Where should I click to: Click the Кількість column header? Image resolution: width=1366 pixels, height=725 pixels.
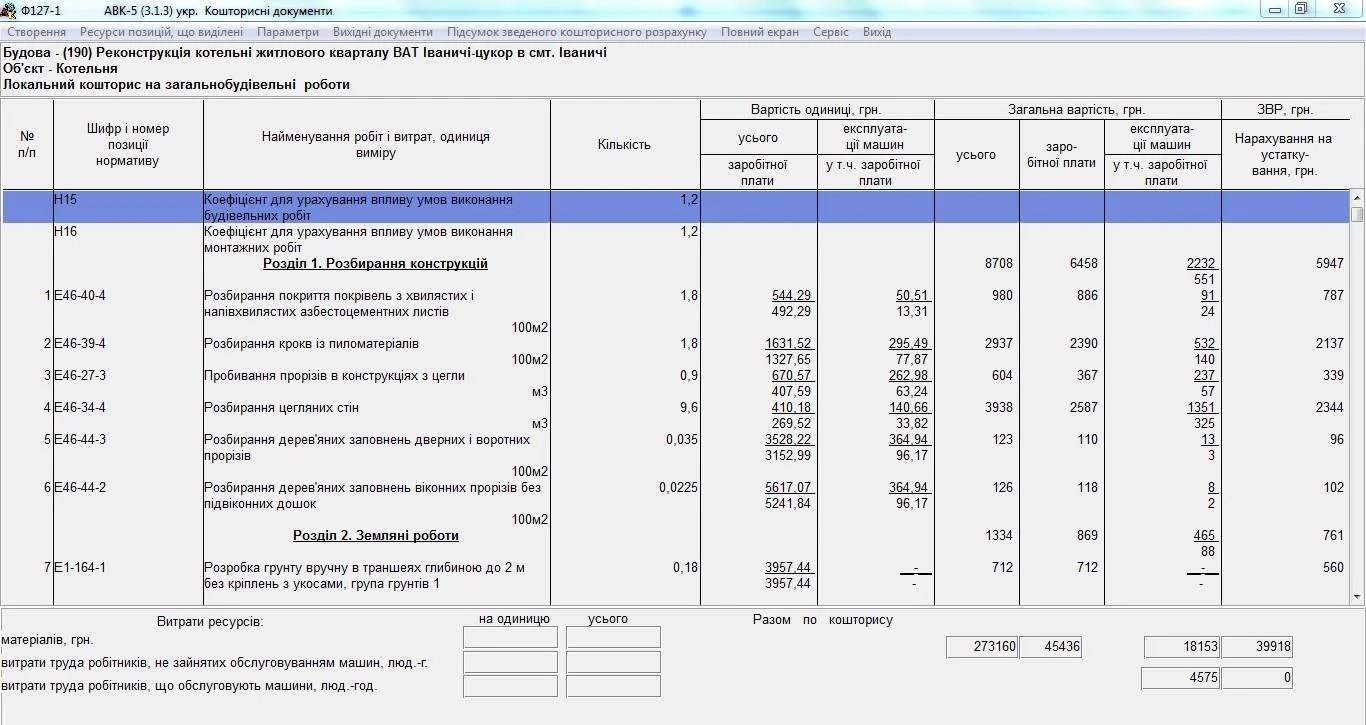(625, 145)
